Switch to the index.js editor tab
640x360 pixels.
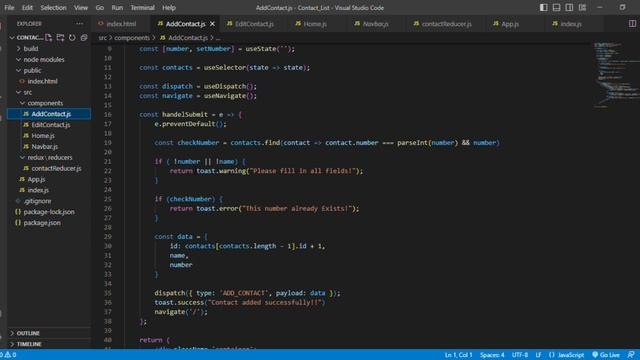(x=571, y=24)
